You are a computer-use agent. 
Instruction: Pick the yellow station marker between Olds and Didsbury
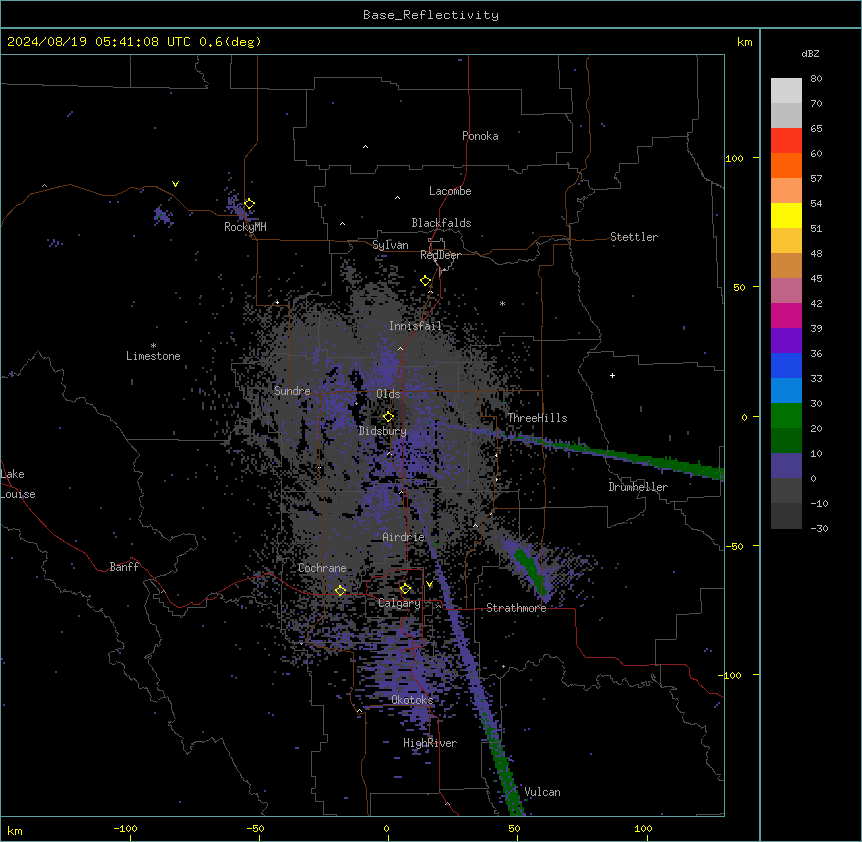pos(388,416)
